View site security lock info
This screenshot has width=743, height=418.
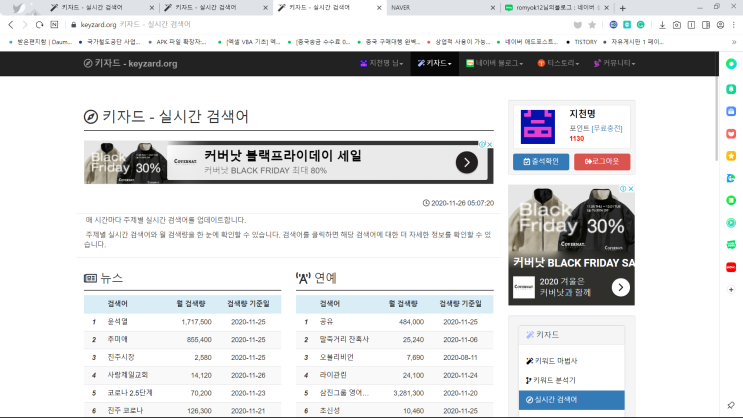(x=73, y=25)
